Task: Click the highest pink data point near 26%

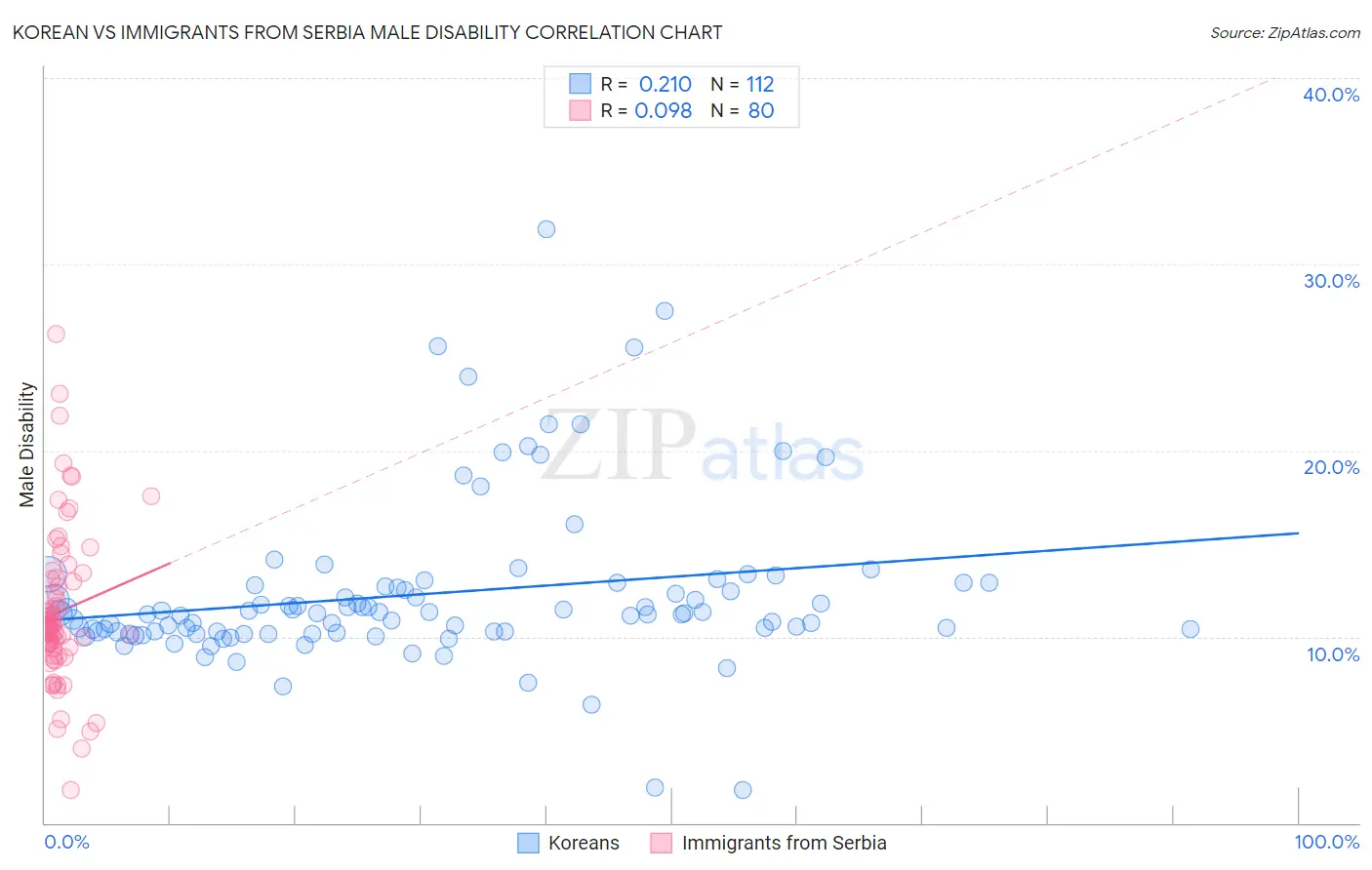Action: tap(57, 334)
